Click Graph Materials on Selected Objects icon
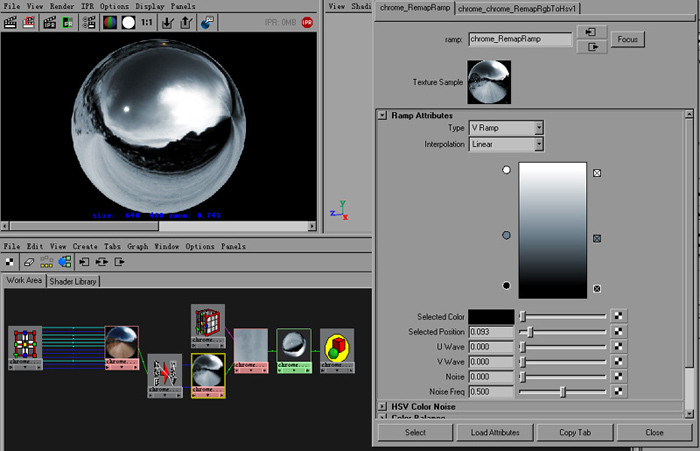Image resolution: width=700 pixels, height=451 pixels. [65, 262]
